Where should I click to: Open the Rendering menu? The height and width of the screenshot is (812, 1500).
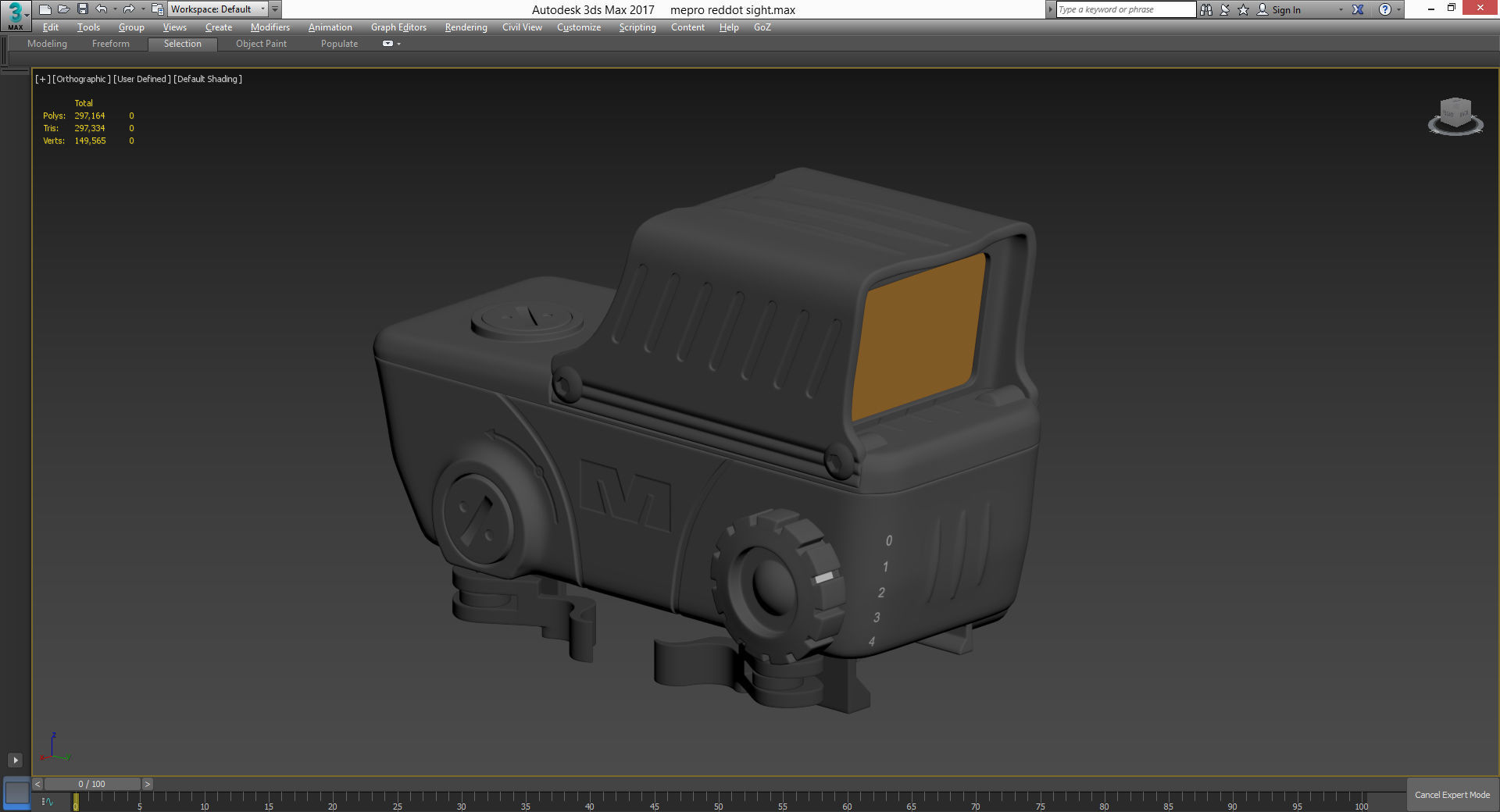[465, 27]
